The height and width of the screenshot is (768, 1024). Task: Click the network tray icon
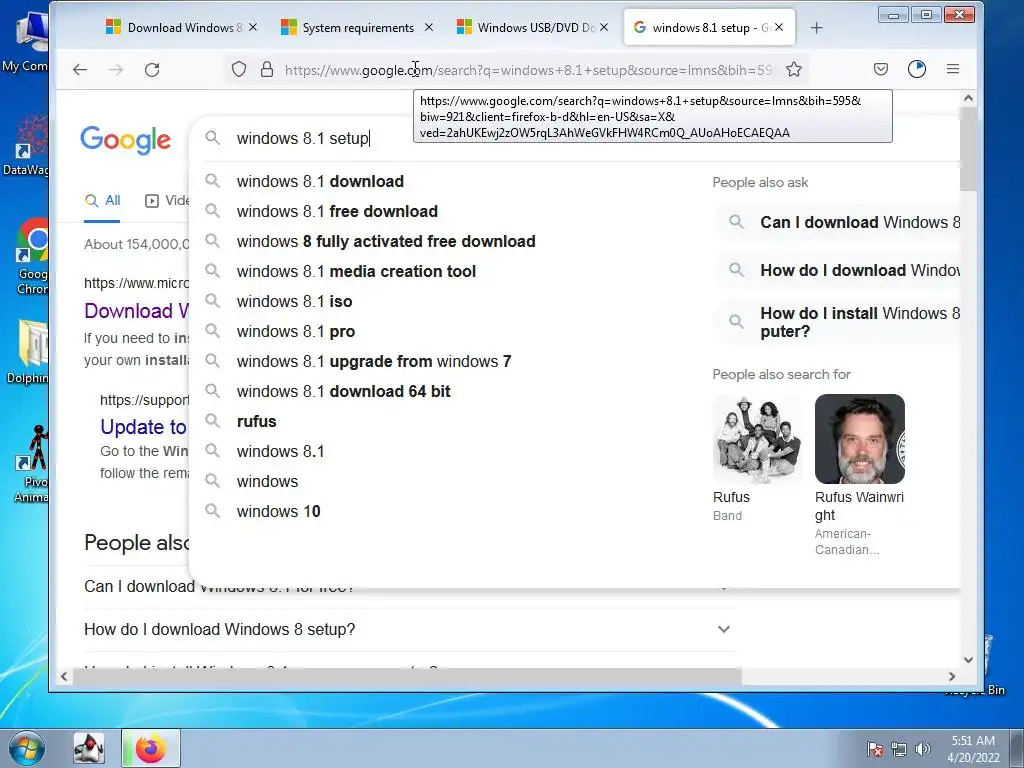[899, 749]
